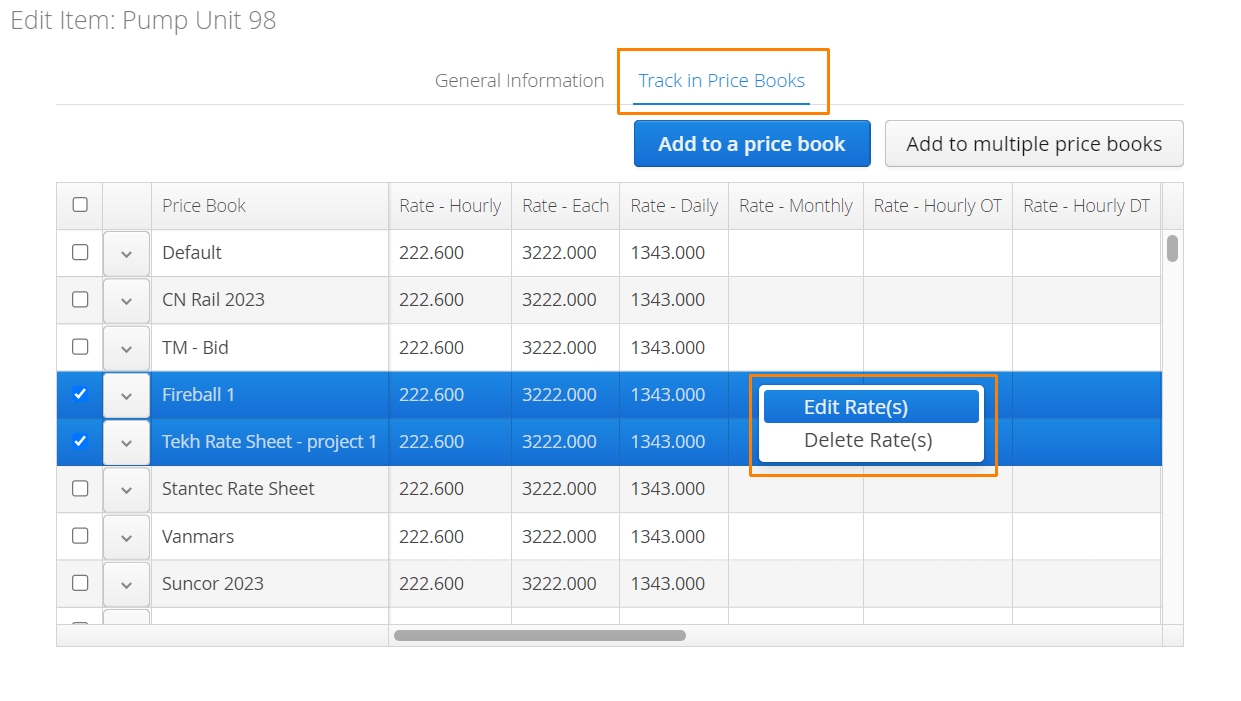Screen dimensions: 1241x701
Task: Sort by Rate - Hourly column header
Action: click(450, 206)
